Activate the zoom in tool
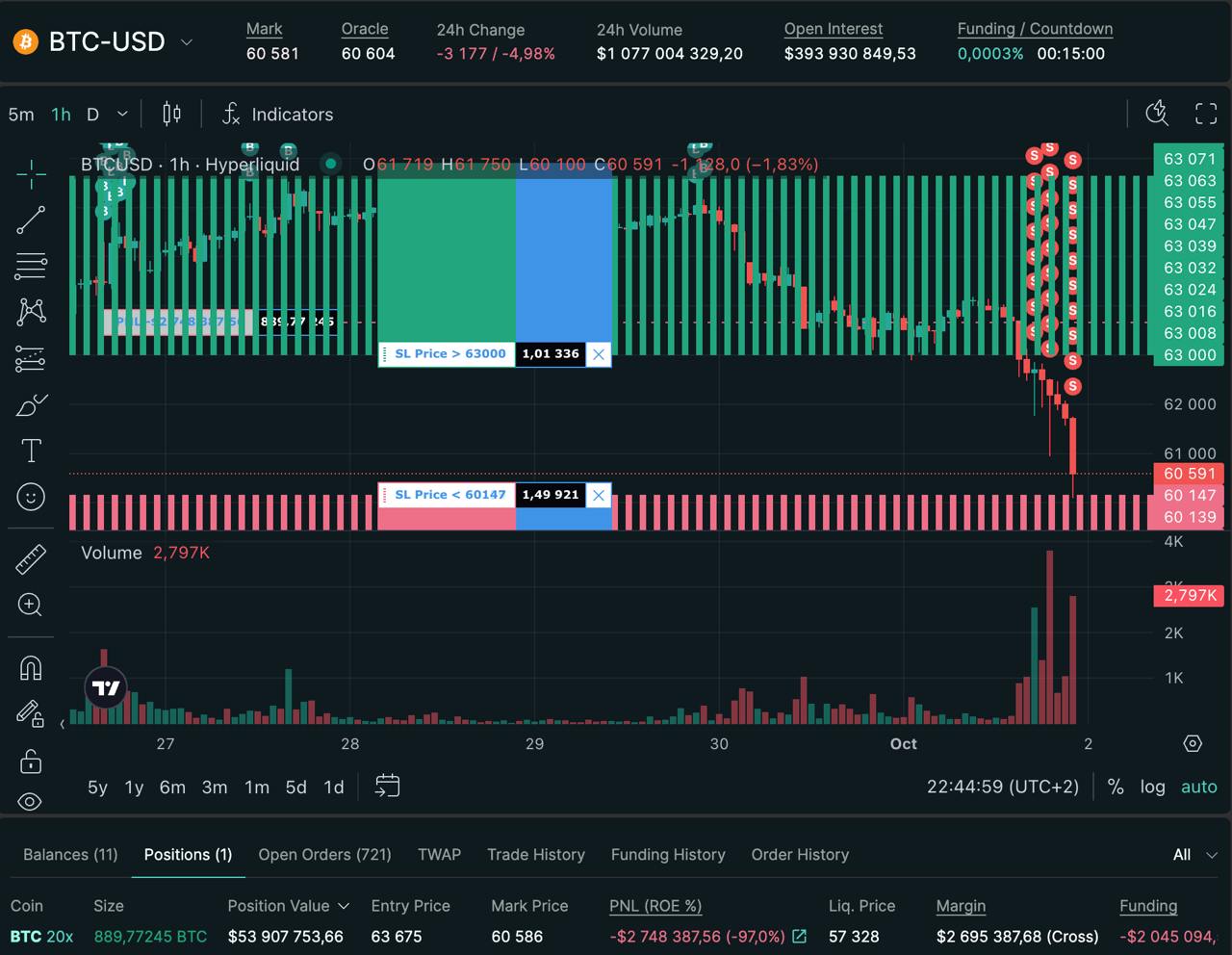Image resolution: width=1232 pixels, height=955 pixels. coord(31,605)
